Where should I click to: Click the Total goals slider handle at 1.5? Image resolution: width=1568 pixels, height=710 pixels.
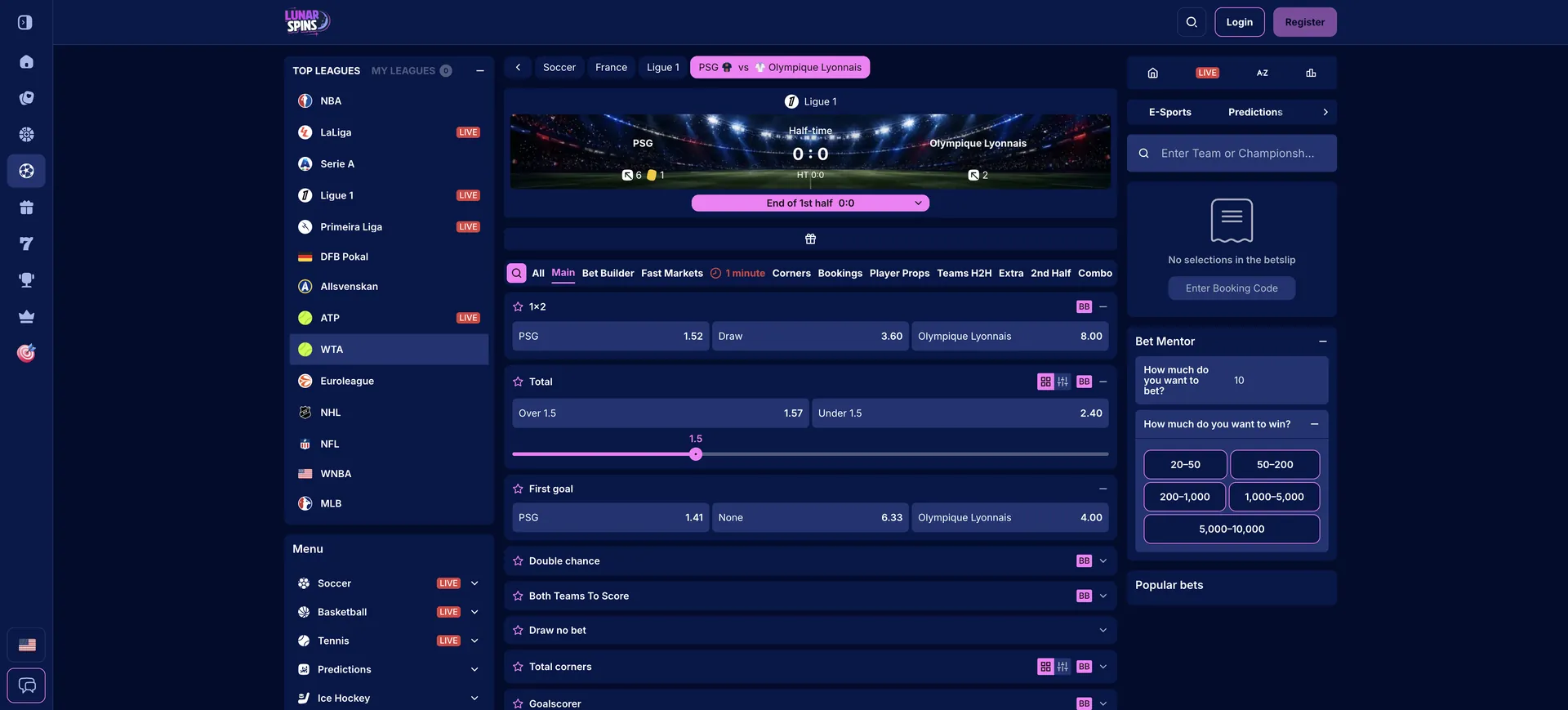click(696, 454)
